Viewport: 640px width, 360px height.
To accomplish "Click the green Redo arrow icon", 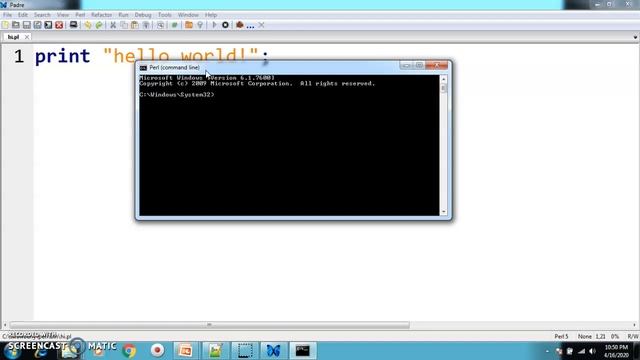I will tap(99, 25).
